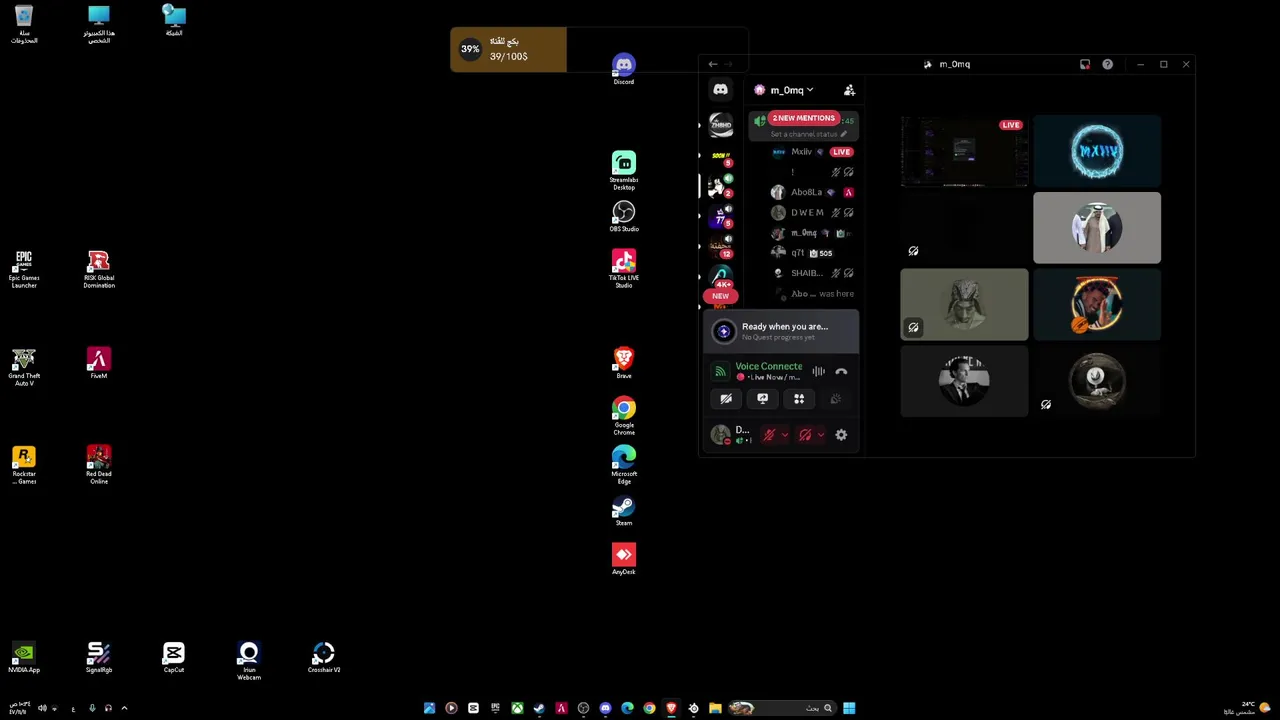
Task: Select the Microsoft Edge desktop shortcut
Action: (624, 465)
